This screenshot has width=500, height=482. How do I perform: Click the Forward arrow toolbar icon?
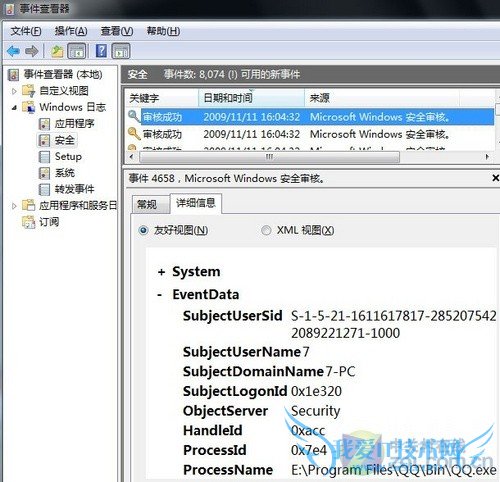click(32, 51)
